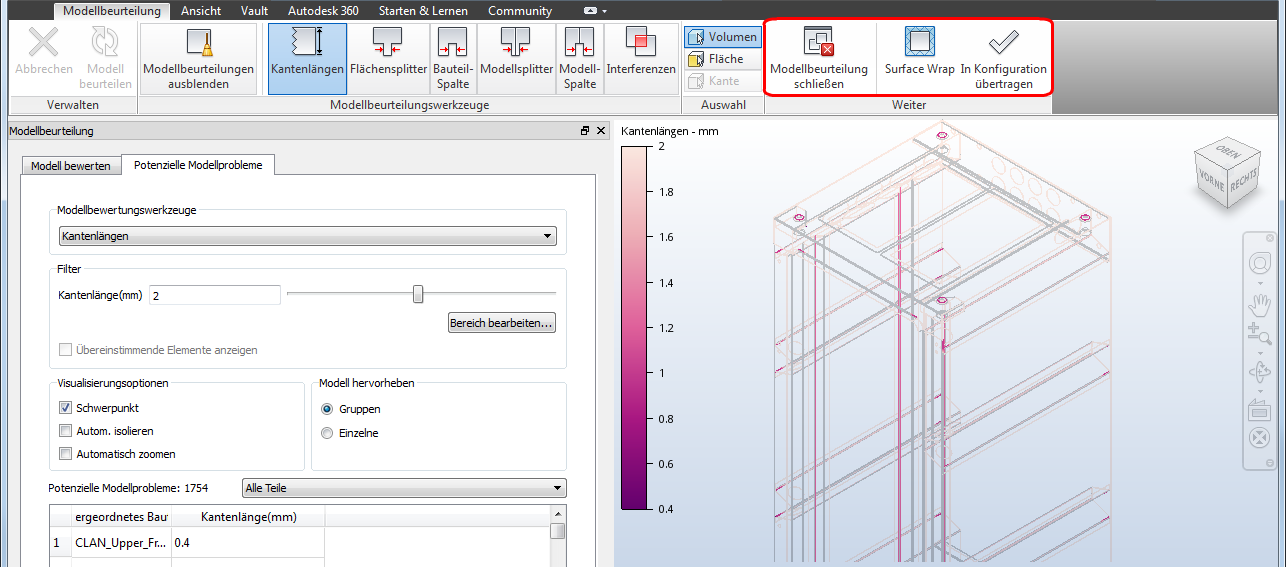This screenshot has height=567, width=1286.
Task: Click the Kantenlänge(mm) input field
Action: tap(214, 295)
